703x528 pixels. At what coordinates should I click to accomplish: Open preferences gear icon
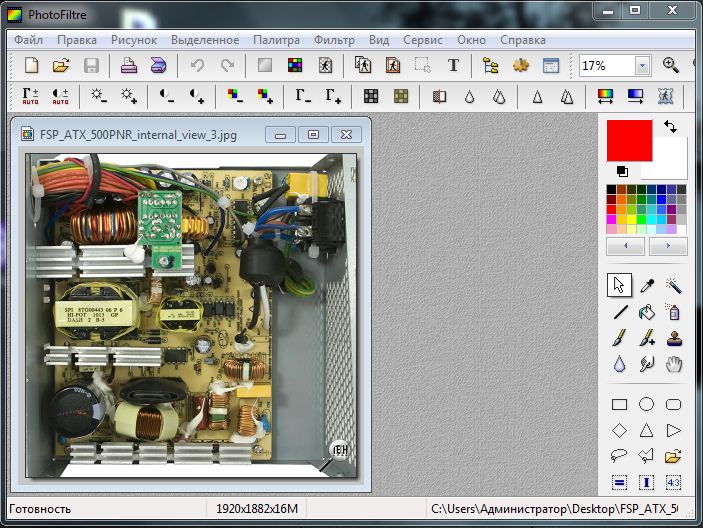pos(521,65)
